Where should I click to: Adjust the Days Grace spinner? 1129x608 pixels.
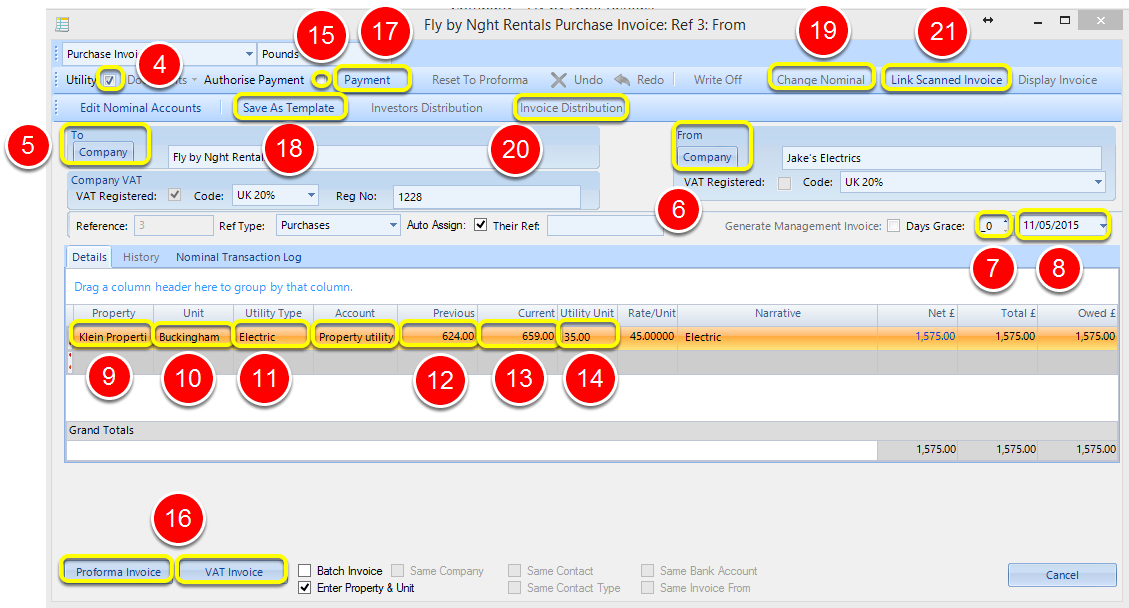(x=1005, y=225)
